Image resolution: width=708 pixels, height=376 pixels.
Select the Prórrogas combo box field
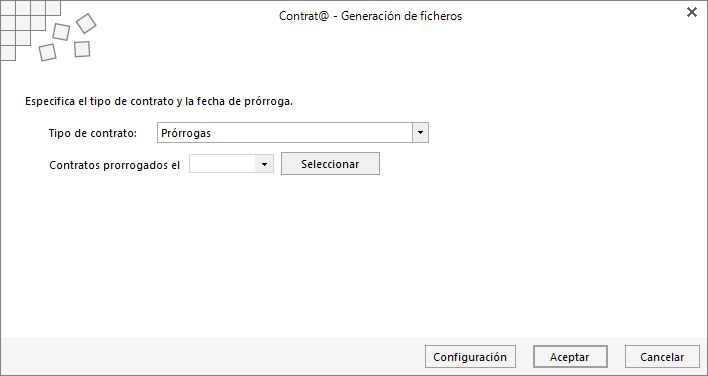pos(293,133)
